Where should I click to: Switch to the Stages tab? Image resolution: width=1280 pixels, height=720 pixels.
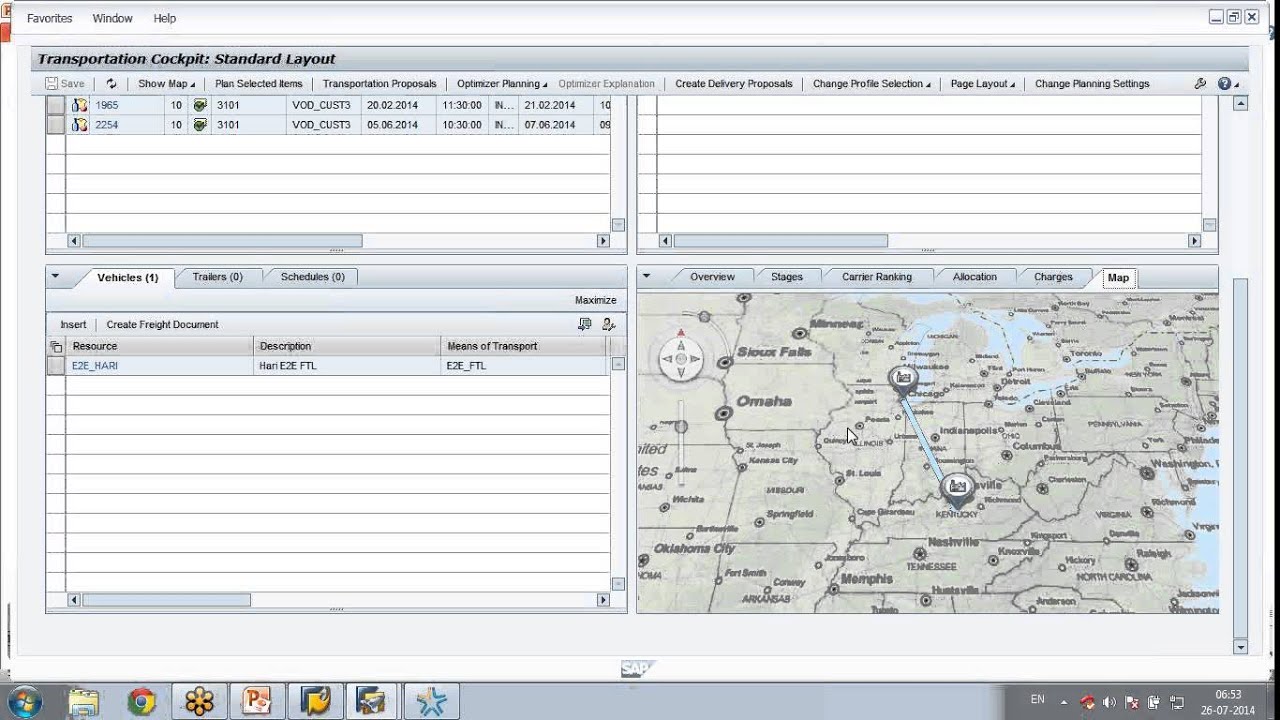786,277
